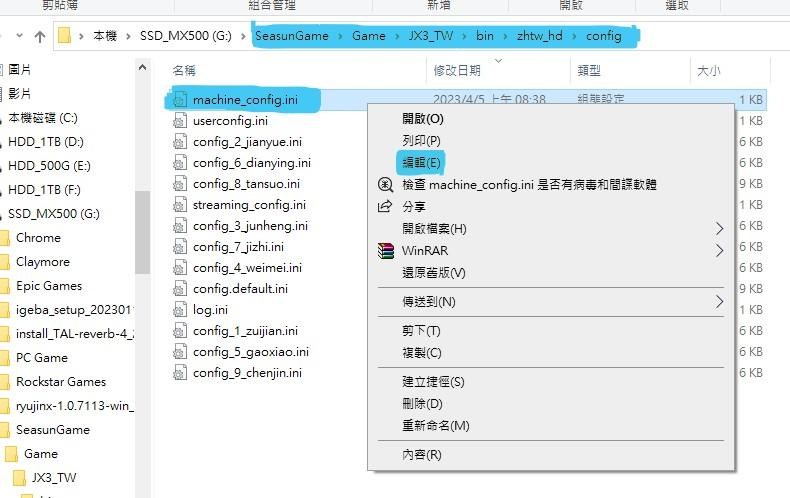Open 內容(R) properties from the context menu

(422, 455)
